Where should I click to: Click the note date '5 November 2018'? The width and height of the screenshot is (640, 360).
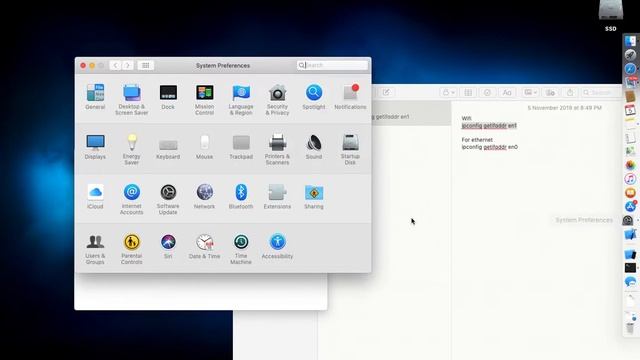[564, 108]
